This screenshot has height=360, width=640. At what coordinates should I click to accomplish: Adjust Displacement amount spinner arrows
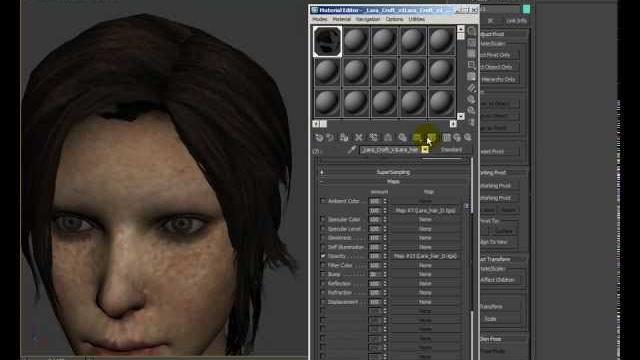[x=384, y=302]
